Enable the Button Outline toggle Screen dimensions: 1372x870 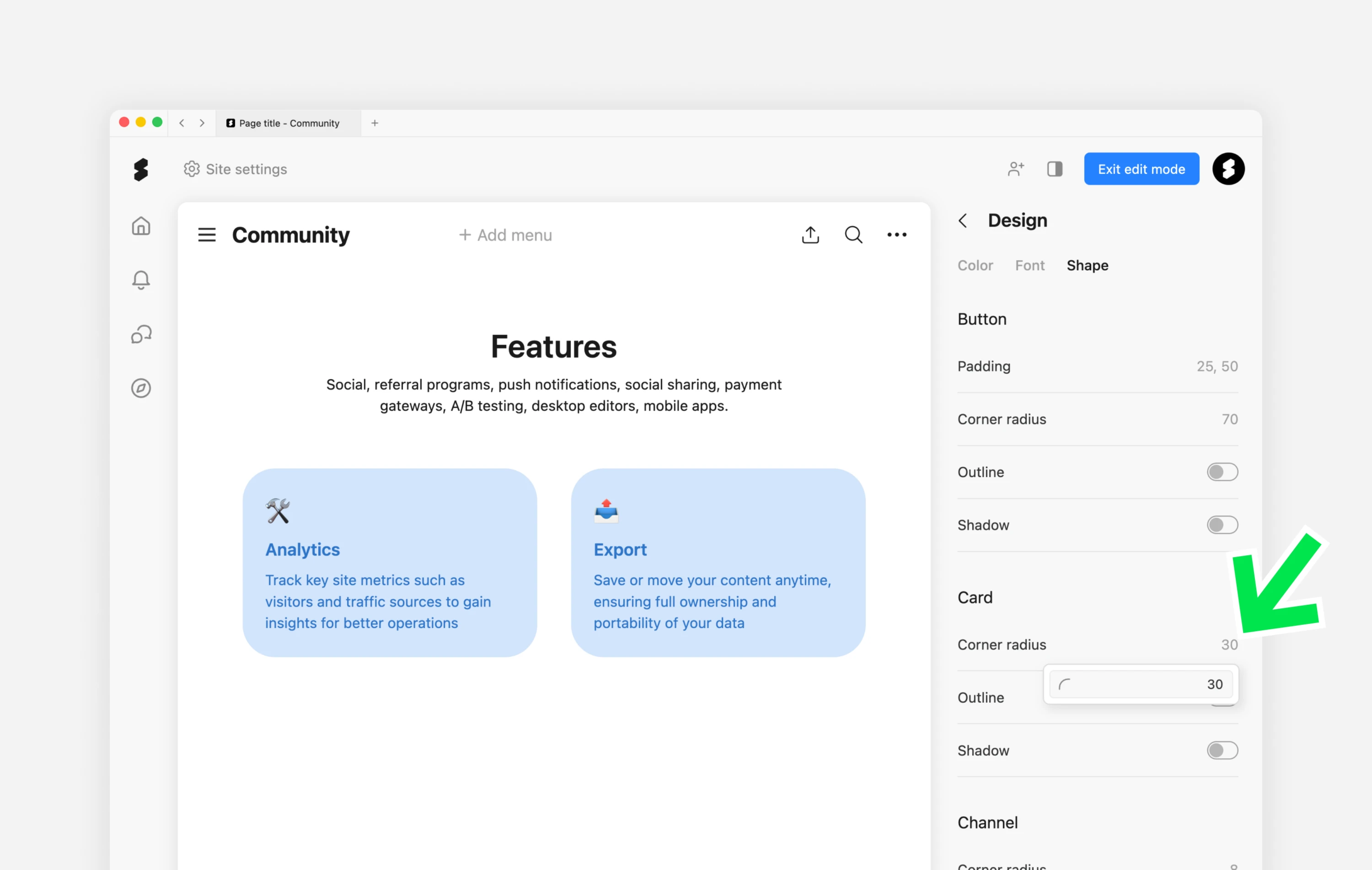[x=1222, y=472]
